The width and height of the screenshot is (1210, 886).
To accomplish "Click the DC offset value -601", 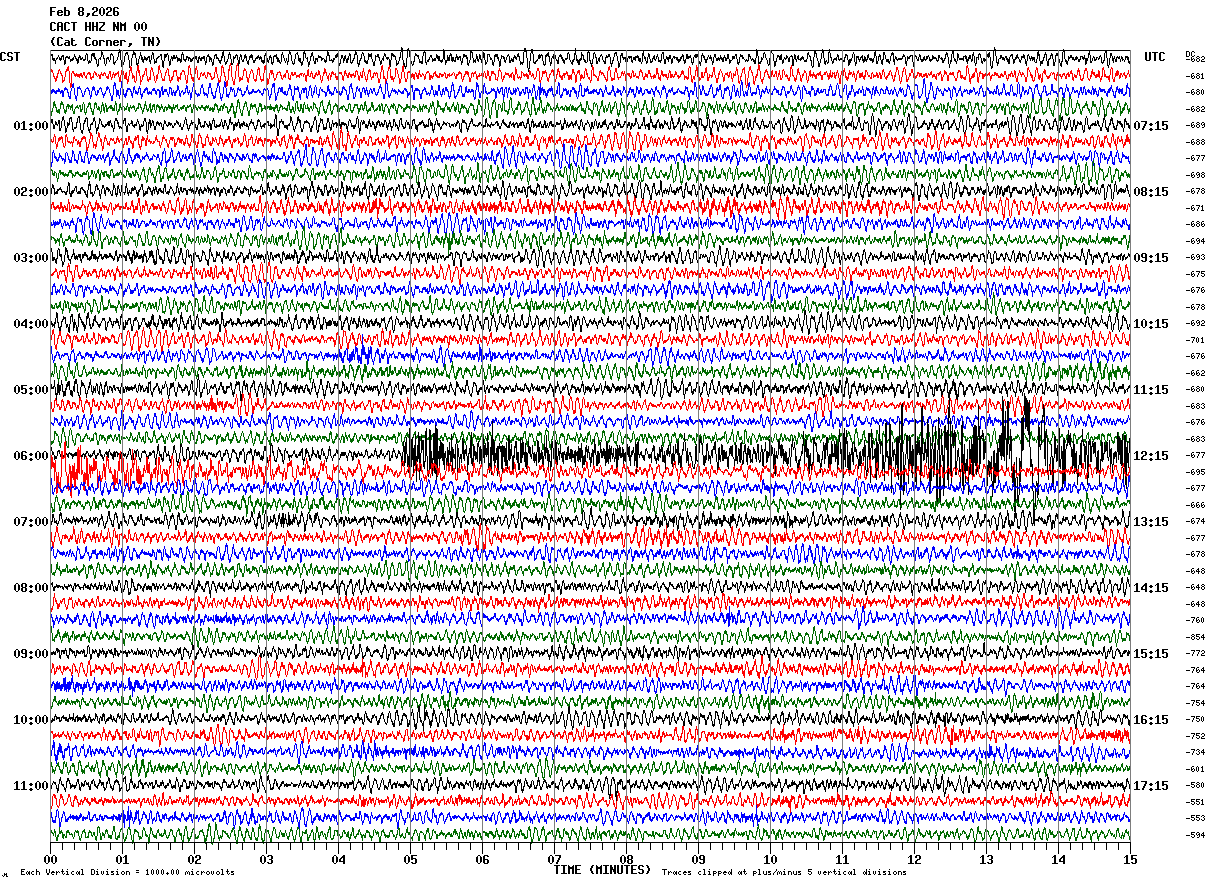I will click(1195, 769).
